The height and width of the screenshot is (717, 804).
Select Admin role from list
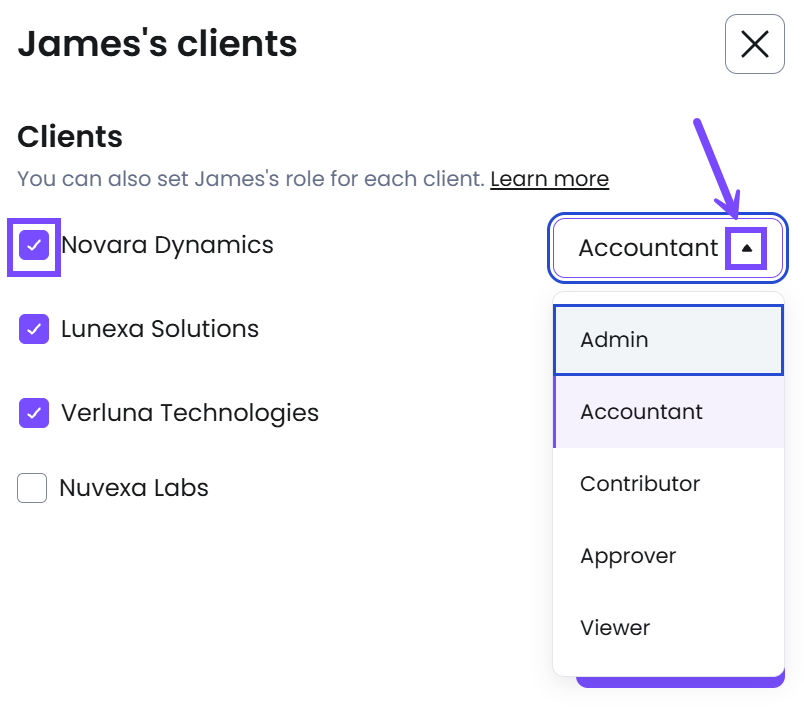(x=669, y=340)
